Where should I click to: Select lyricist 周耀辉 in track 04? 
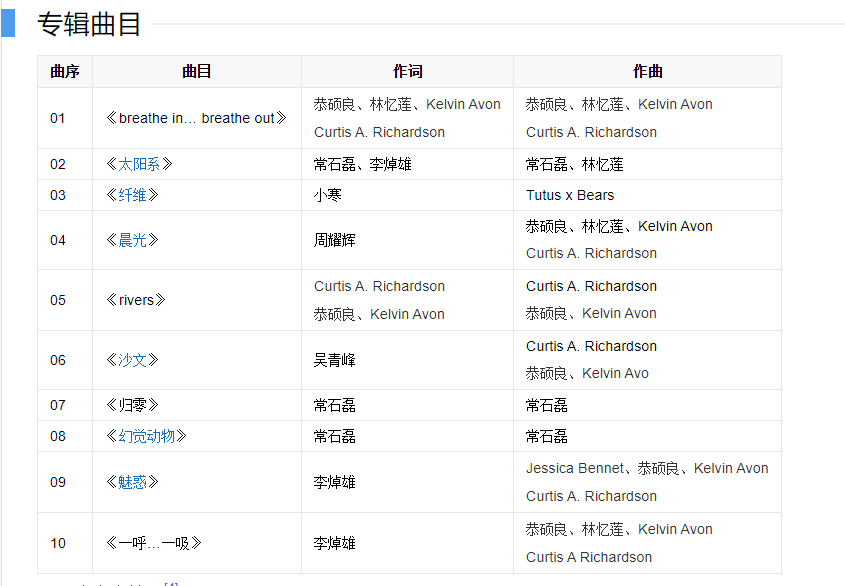tap(335, 240)
